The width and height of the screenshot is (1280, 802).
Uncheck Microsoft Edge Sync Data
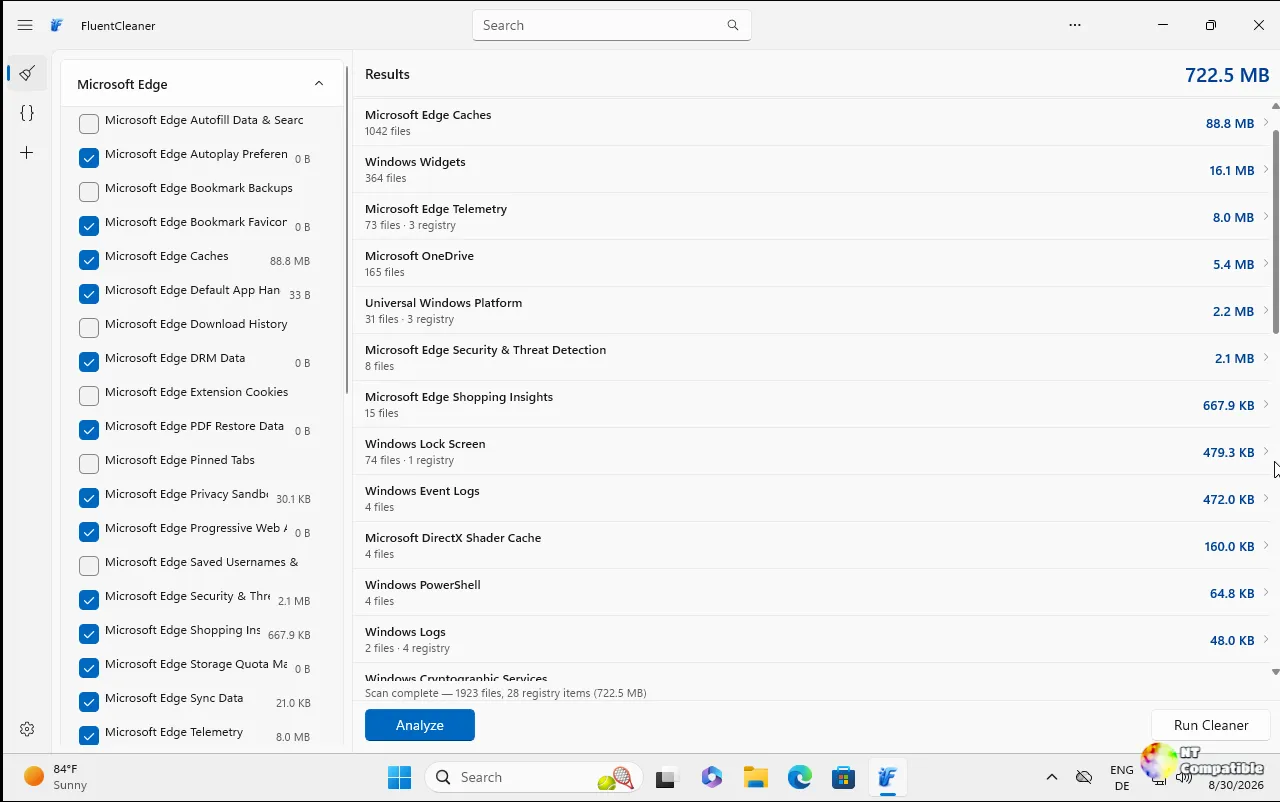tap(89, 701)
